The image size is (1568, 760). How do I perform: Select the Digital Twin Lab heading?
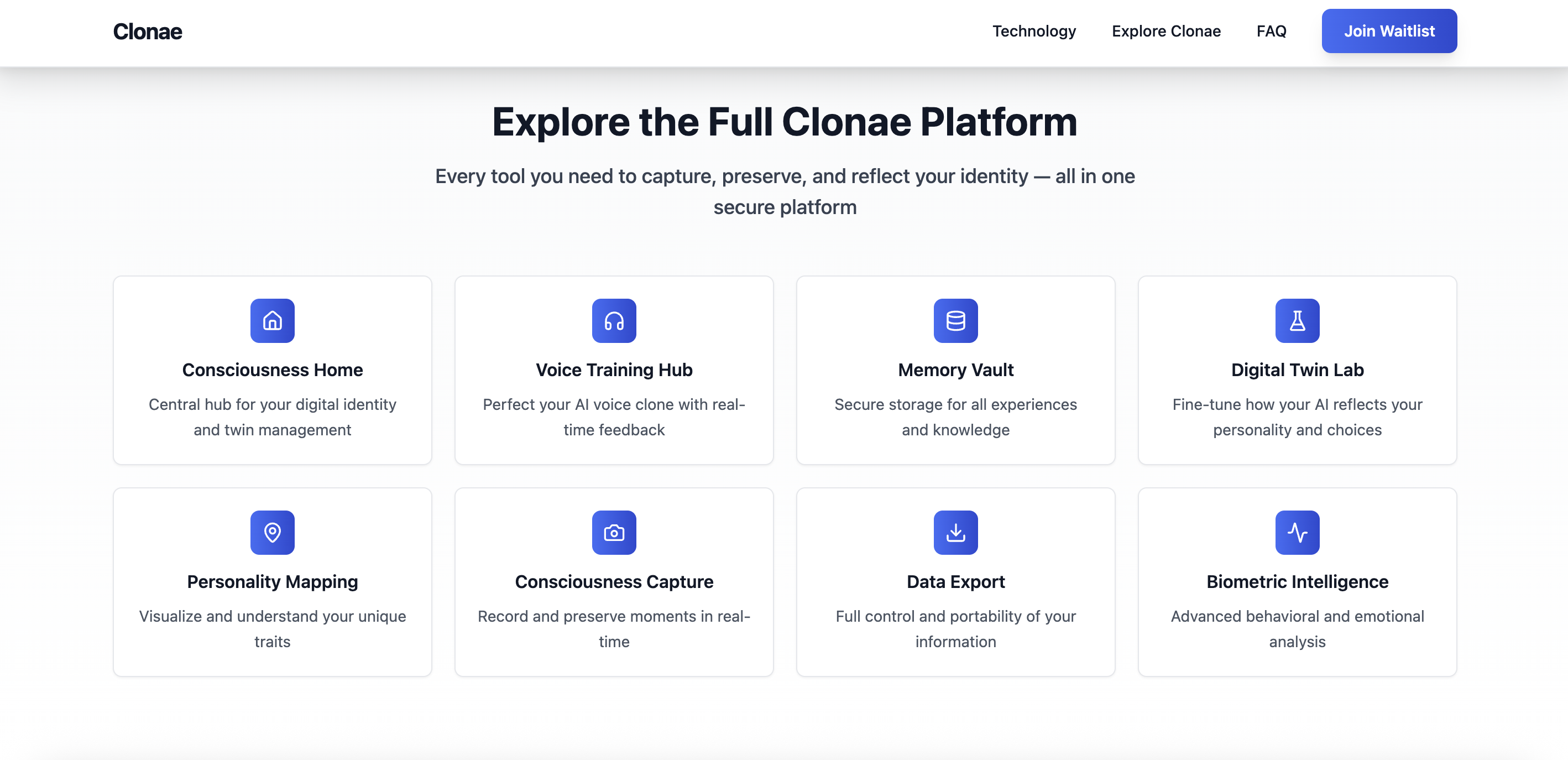(1297, 369)
